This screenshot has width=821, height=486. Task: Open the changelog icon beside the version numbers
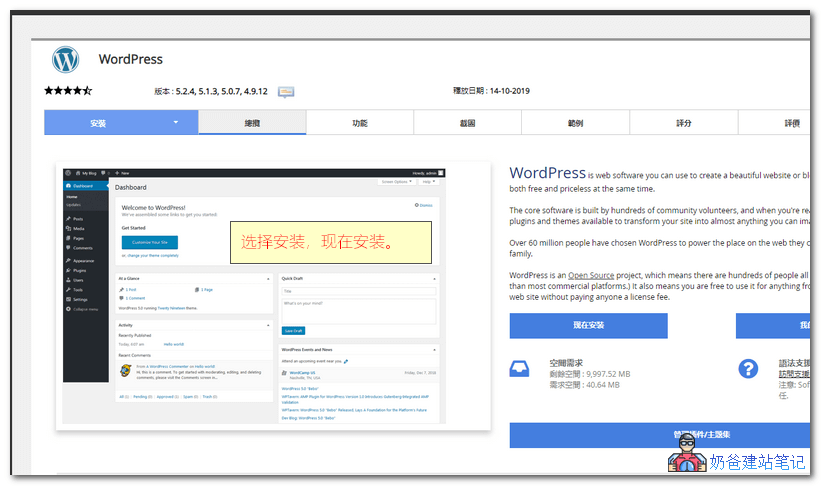(x=286, y=92)
